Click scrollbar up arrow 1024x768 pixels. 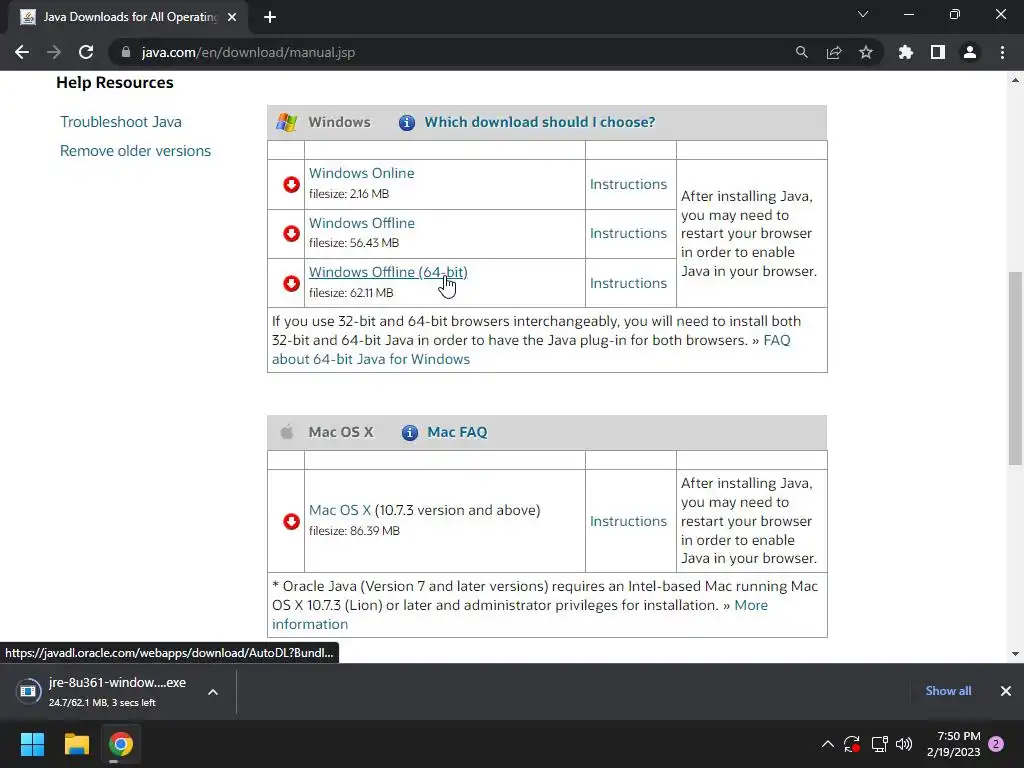click(1015, 80)
